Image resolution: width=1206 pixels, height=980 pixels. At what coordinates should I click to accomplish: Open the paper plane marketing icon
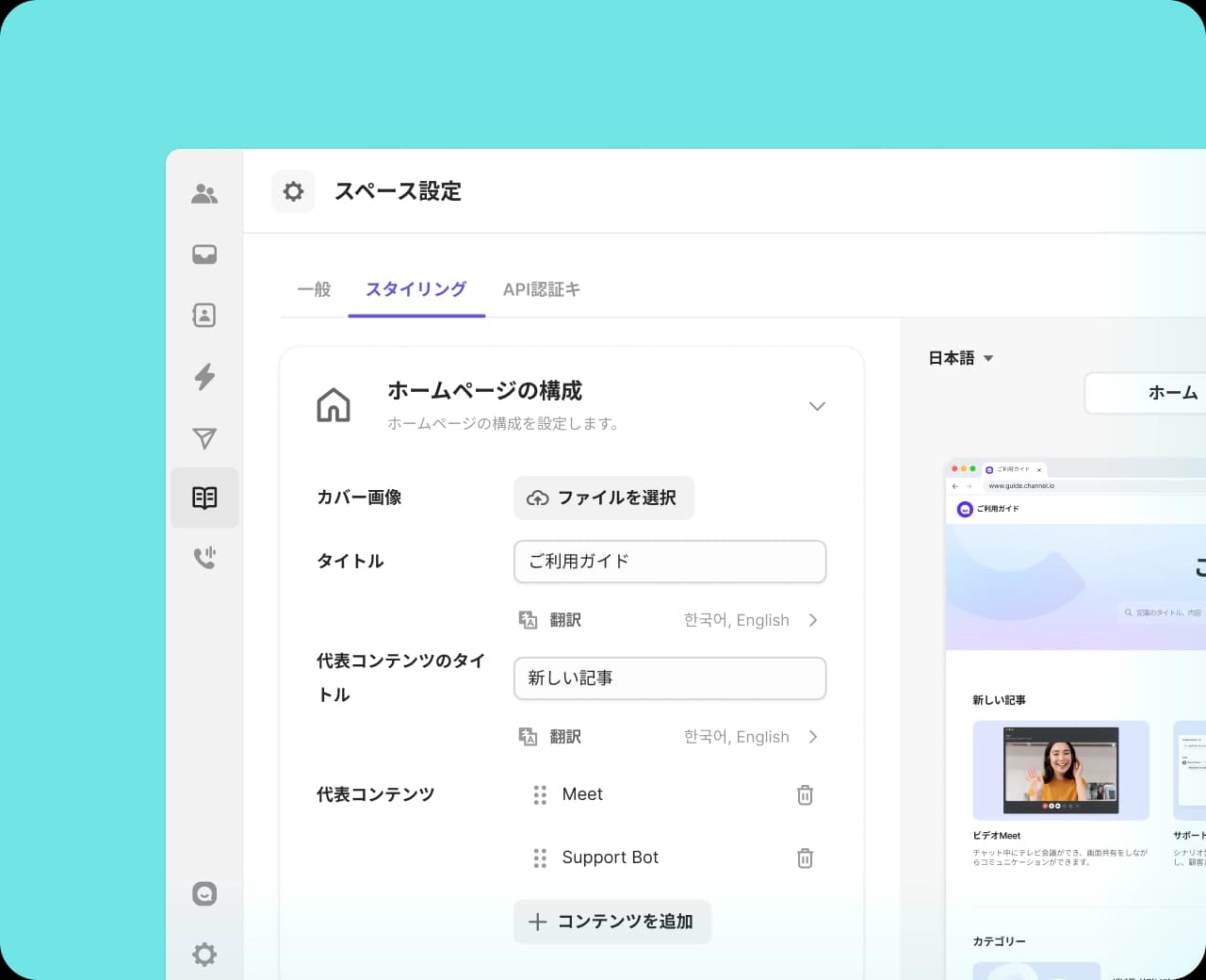pyautogui.click(x=204, y=437)
